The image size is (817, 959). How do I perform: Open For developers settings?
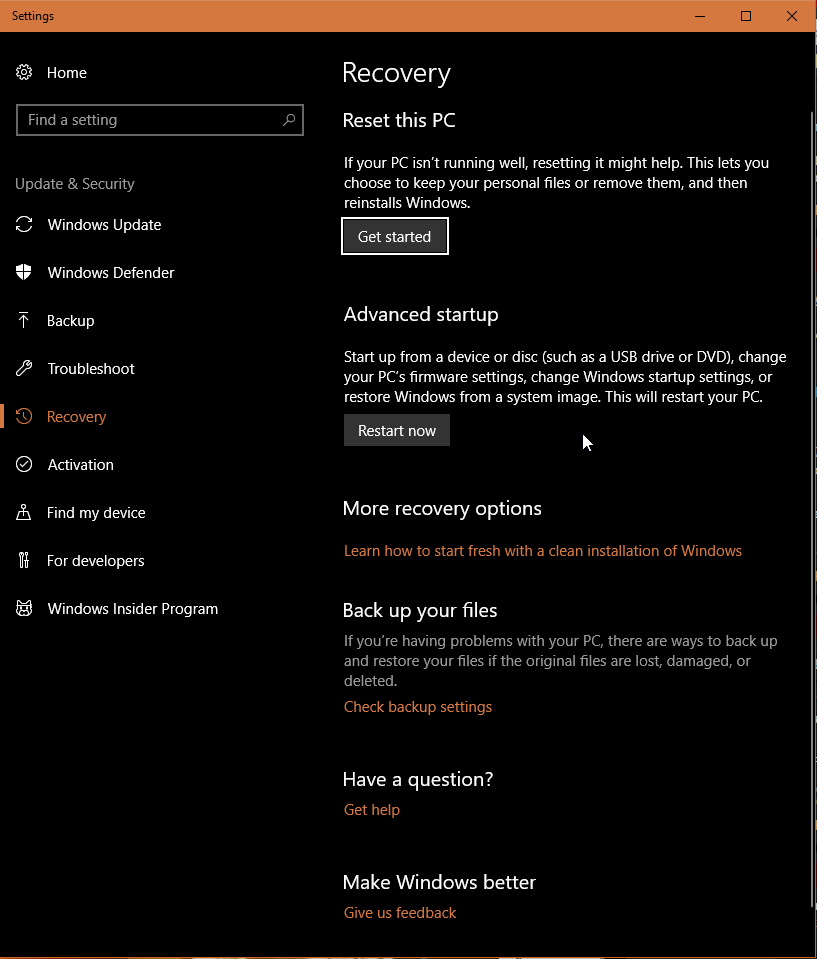(95, 560)
